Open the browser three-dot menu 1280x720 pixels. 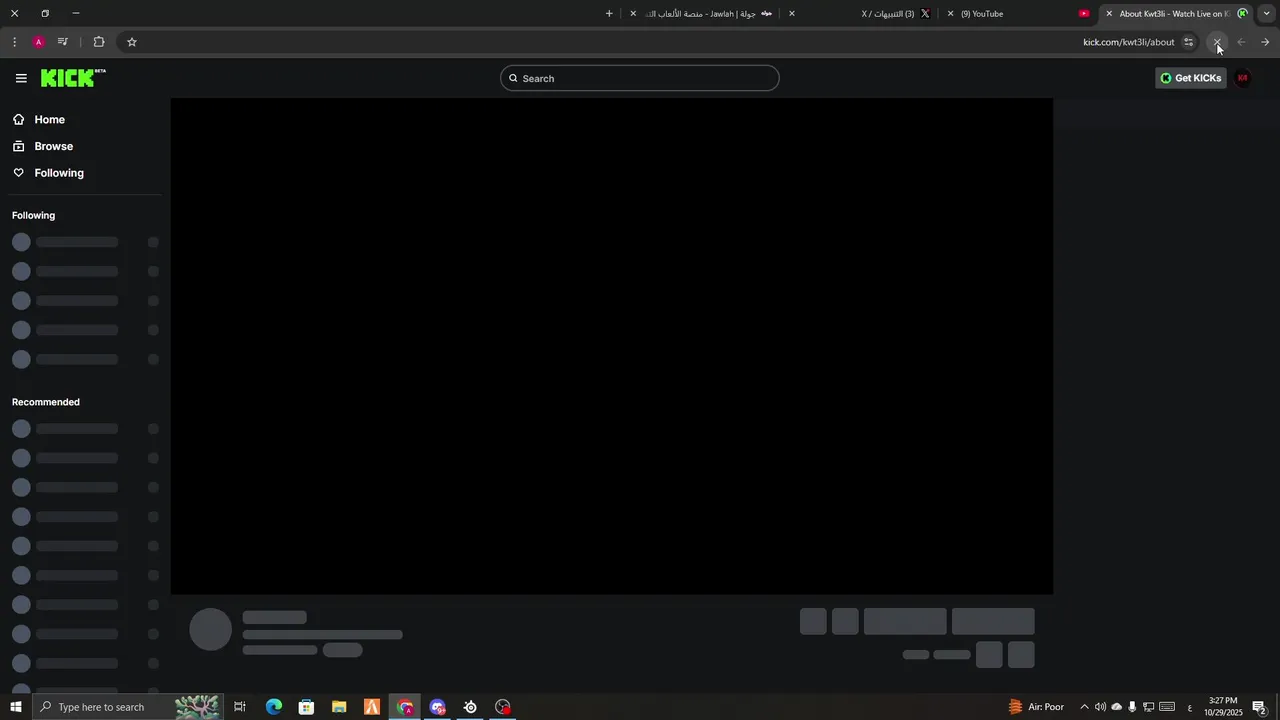coord(14,42)
